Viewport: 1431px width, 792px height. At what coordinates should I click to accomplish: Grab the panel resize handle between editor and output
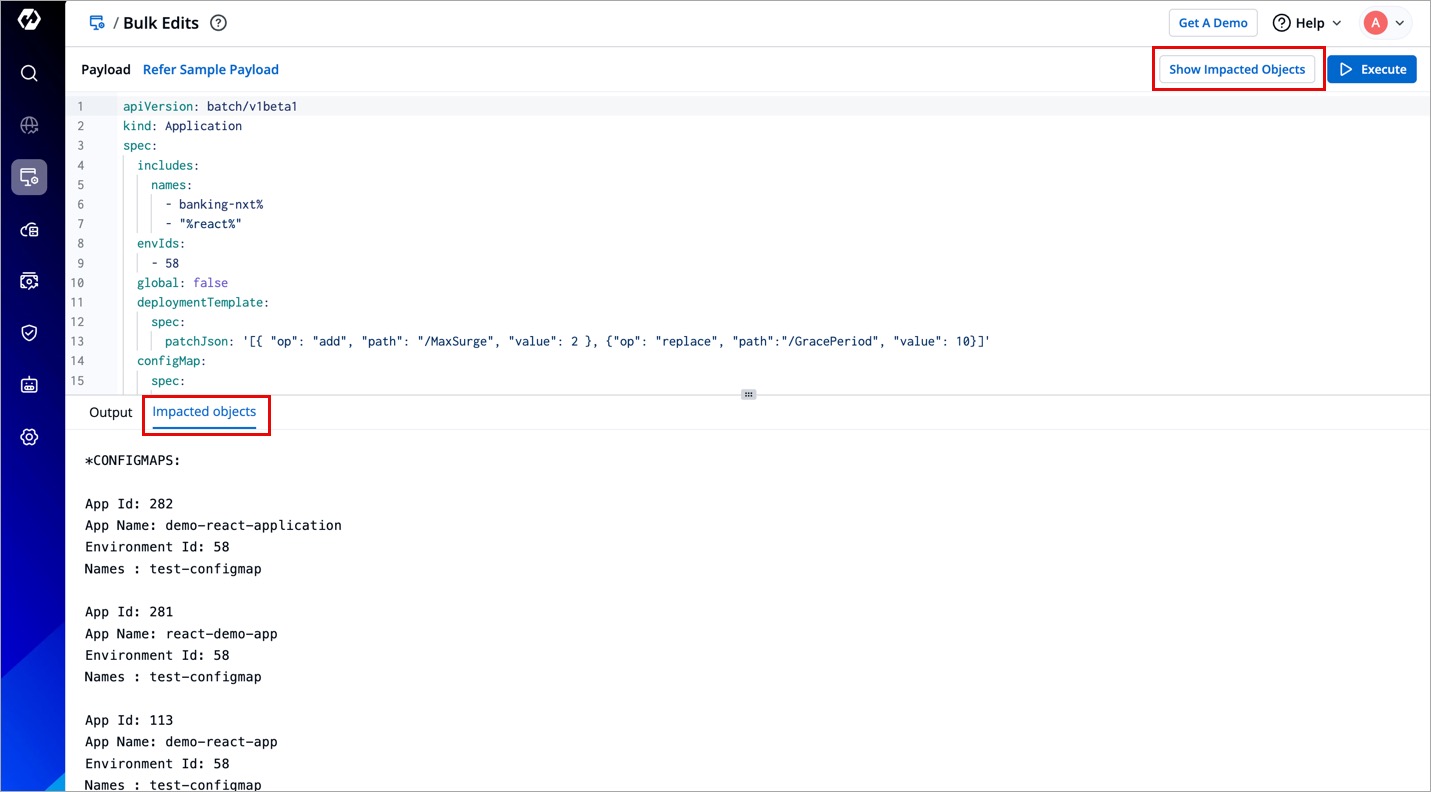click(748, 394)
